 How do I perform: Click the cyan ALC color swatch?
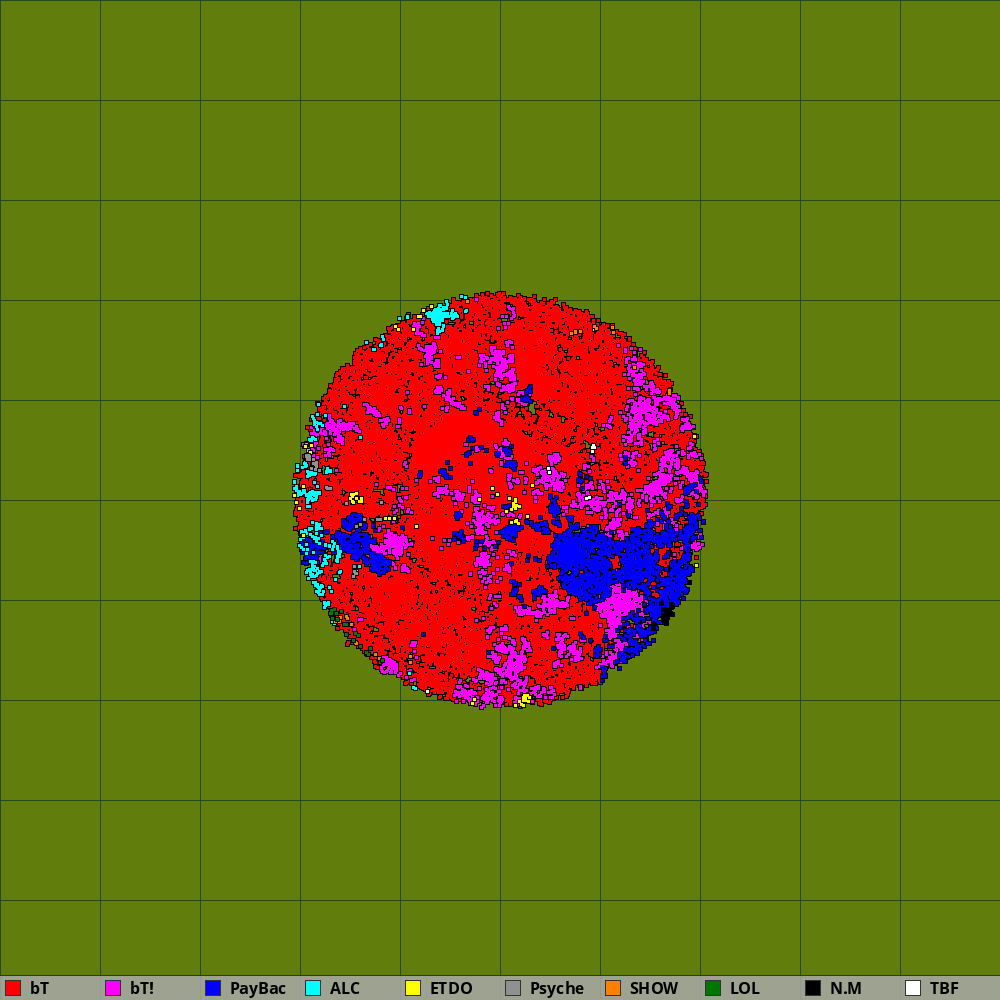coord(313,988)
